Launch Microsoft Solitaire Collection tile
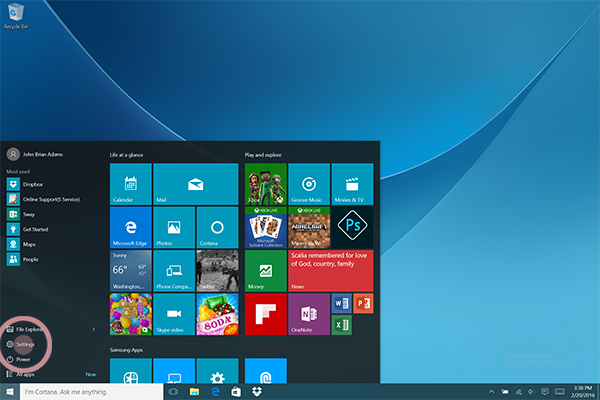600x400 pixels. (x=266, y=227)
